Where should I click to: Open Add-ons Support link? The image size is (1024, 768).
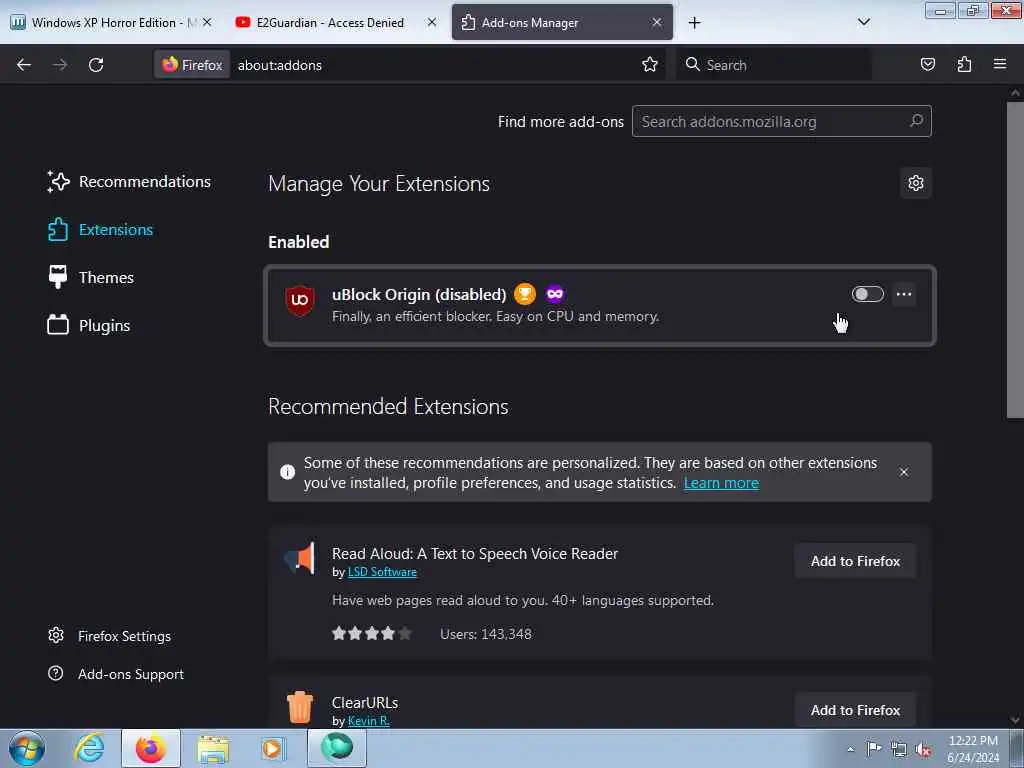[116, 674]
